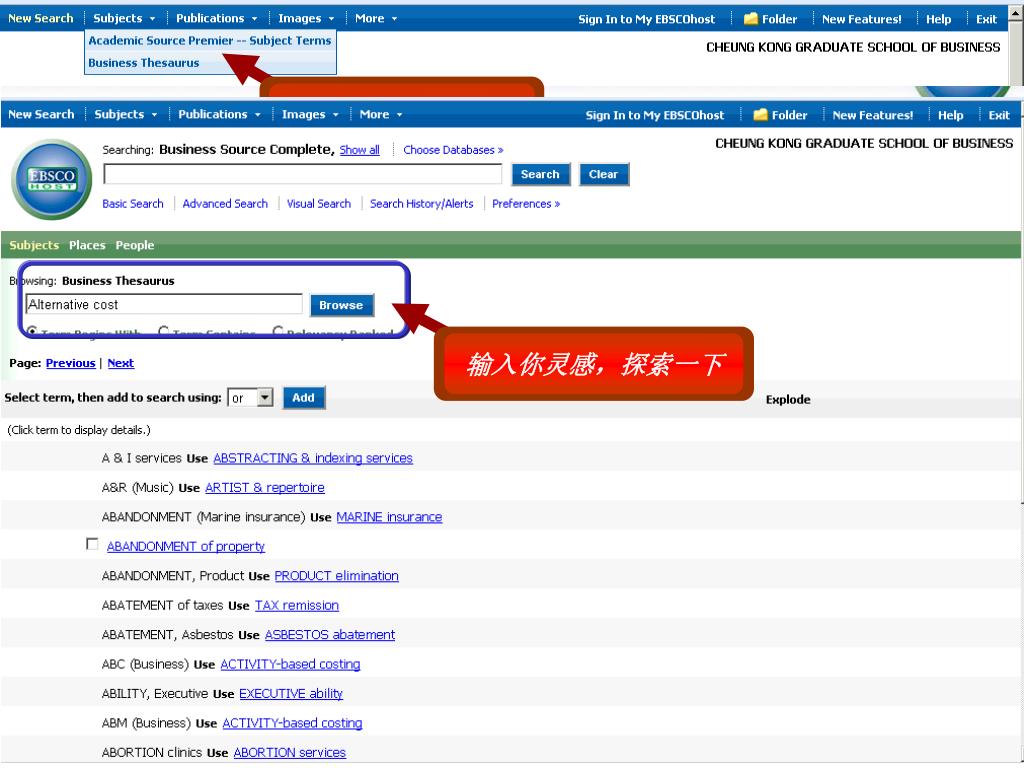Collapse the open Subjects menu in upper bar
Image resolution: width=1024 pixels, height=768 pixels.
pos(124,18)
